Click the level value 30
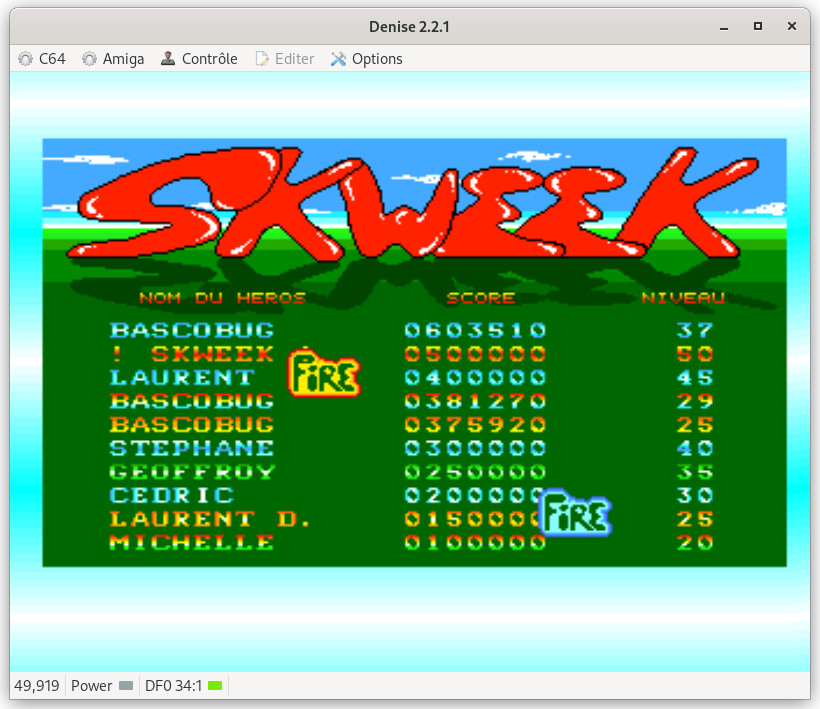The width and height of the screenshot is (820, 709). point(695,495)
